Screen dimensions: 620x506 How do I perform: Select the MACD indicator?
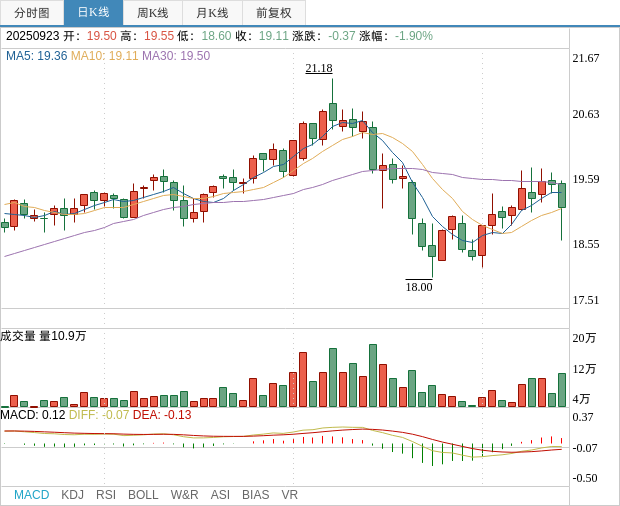click(31, 495)
